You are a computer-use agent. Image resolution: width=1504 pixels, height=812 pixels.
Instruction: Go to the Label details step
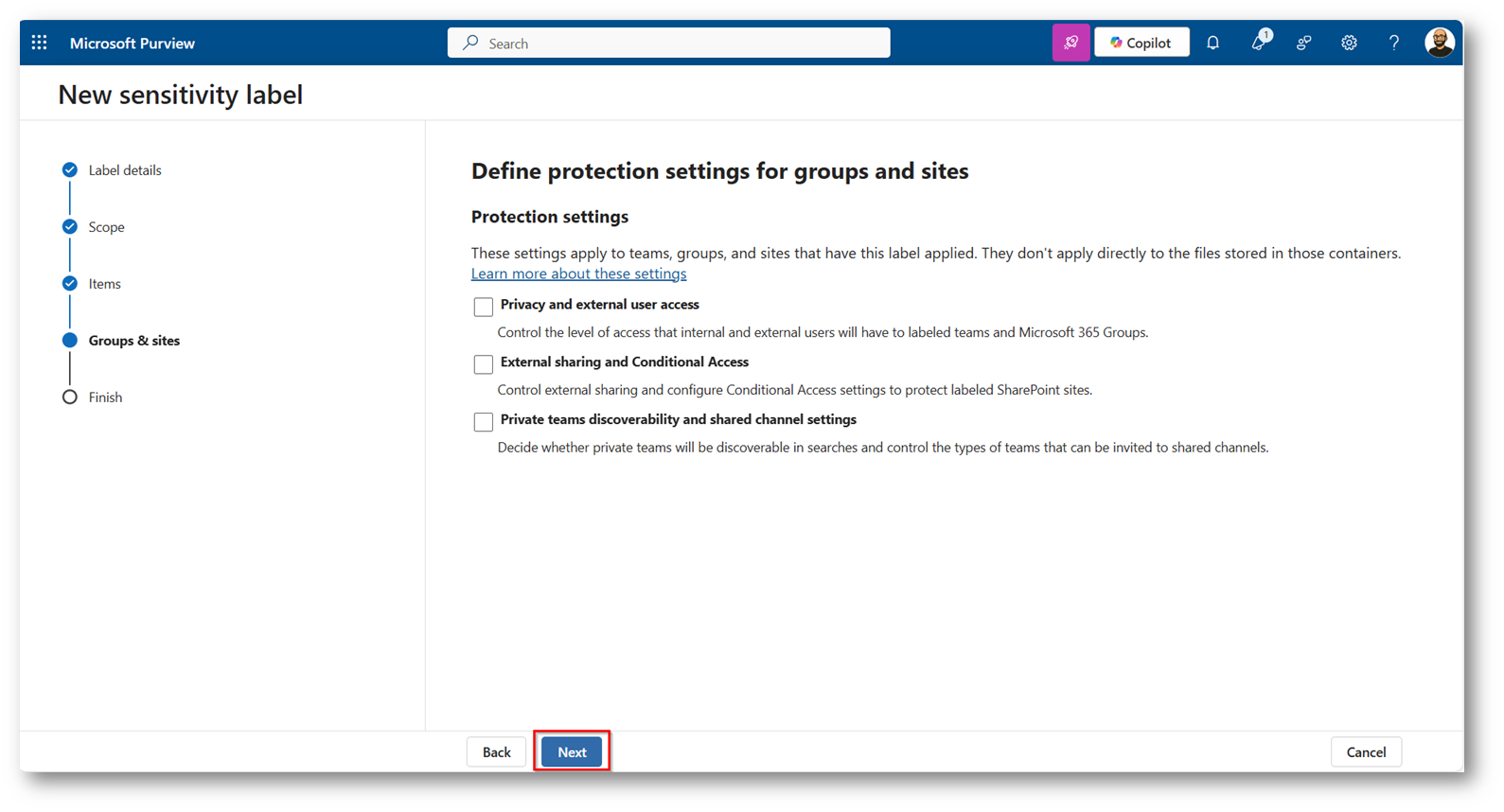[x=124, y=170]
